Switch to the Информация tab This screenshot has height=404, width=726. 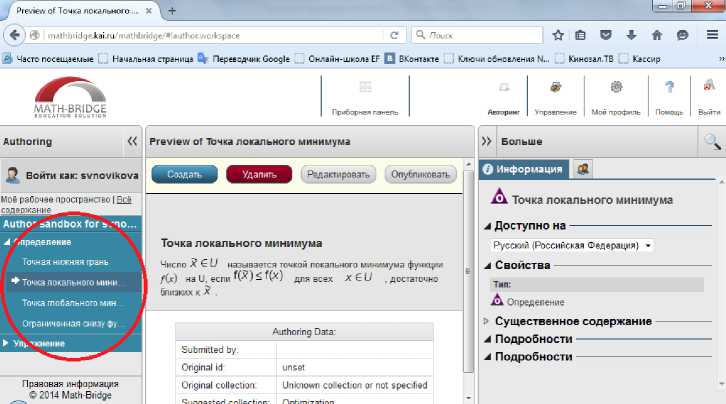click(x=523, y=169)
